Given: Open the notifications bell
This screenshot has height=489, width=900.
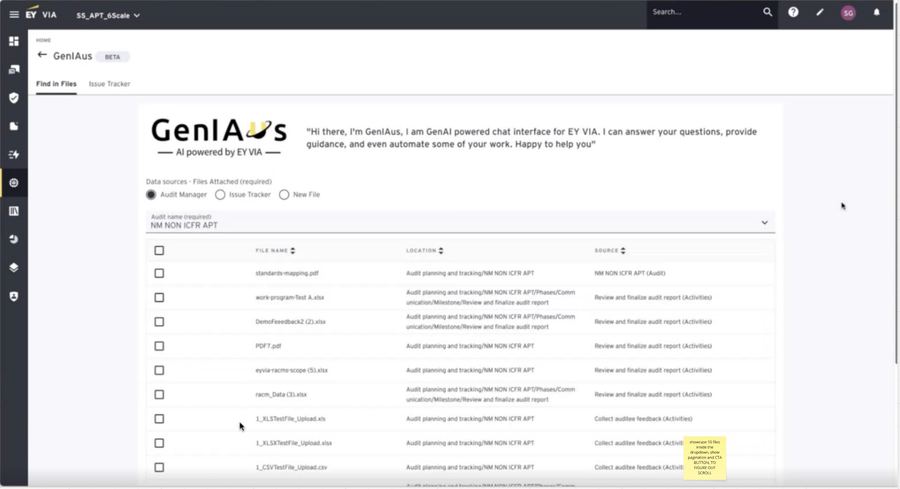Looking at the screenshot, I should 876,12.
